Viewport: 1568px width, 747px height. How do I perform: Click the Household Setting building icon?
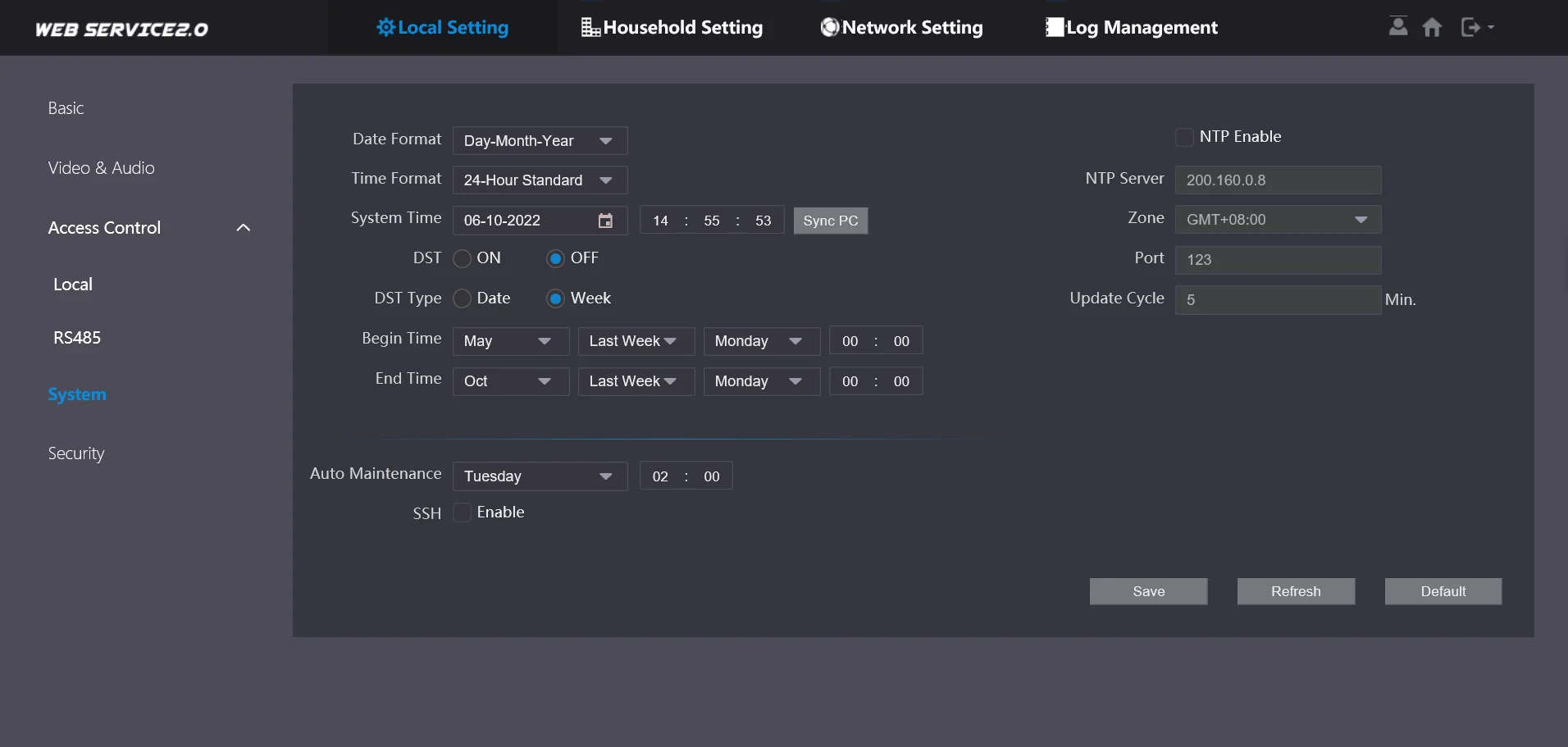tap(590, 28)
